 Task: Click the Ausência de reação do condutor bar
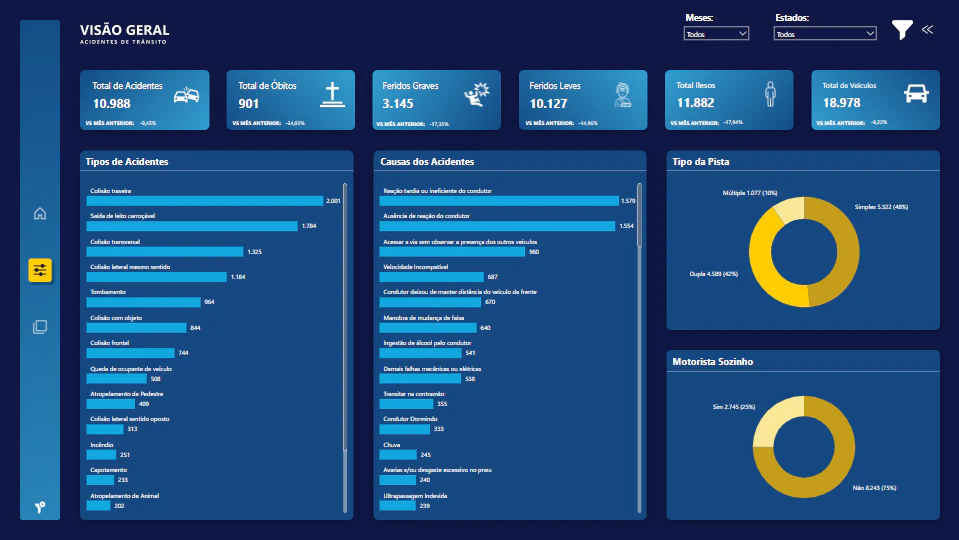pyautogui.click(x=497, y=226)
